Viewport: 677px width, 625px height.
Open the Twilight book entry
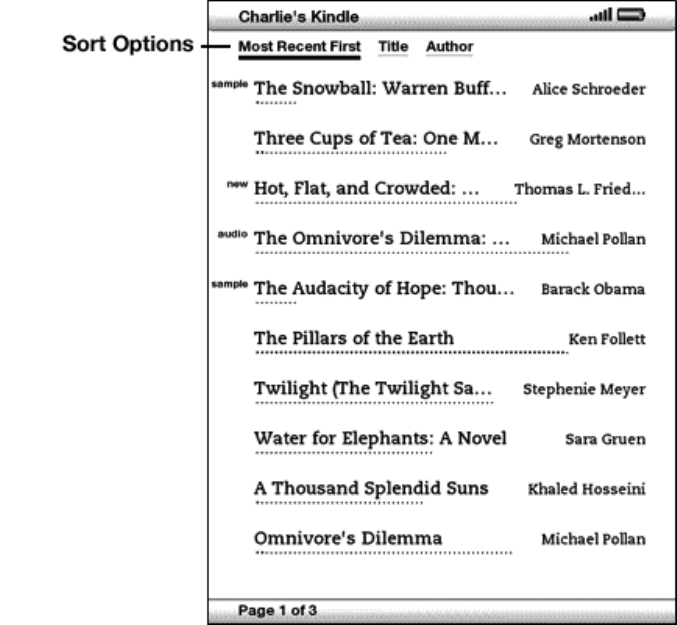tap(374, 388)
